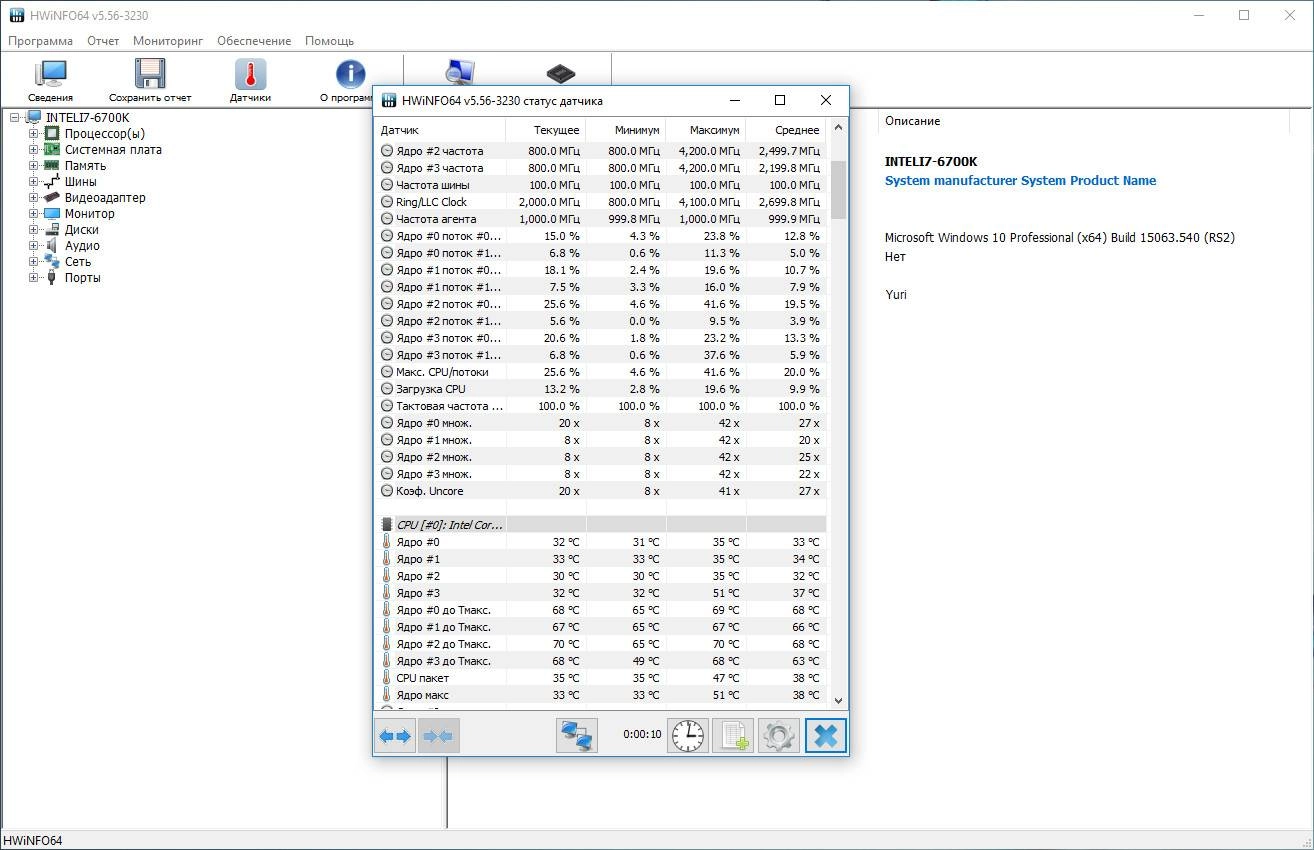Click the sensor list scroll down arrow
This screenshot has width=1314, height=850.
tap(838, 701)
